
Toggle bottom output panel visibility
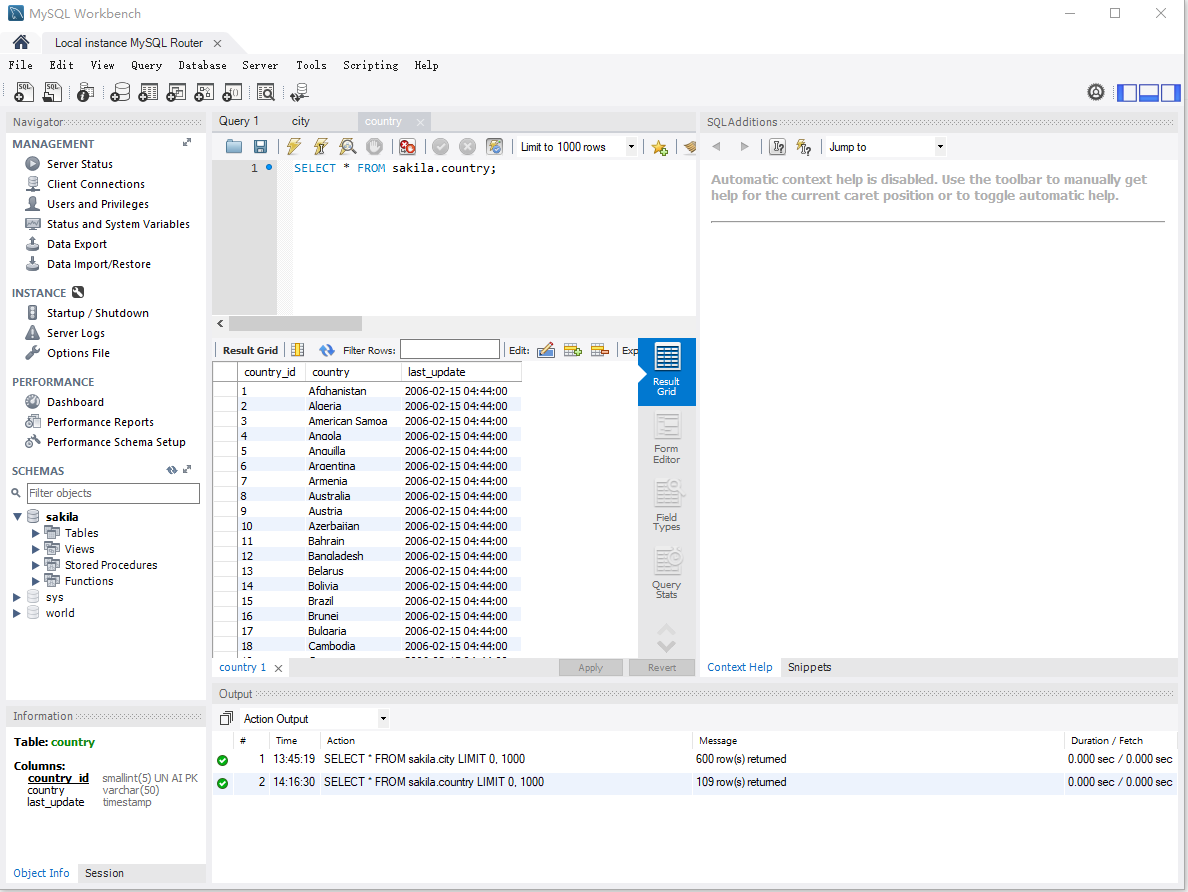click(1149, 92)
